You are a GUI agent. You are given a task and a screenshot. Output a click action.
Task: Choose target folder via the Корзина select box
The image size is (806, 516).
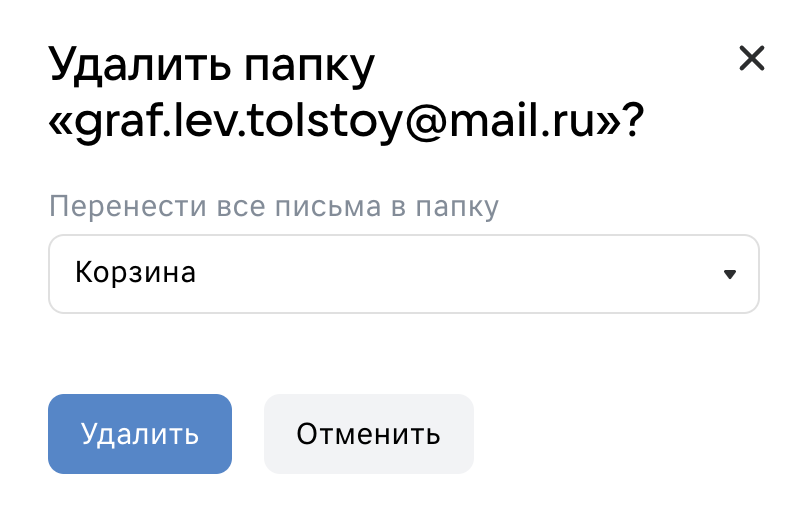coord(404,274)
